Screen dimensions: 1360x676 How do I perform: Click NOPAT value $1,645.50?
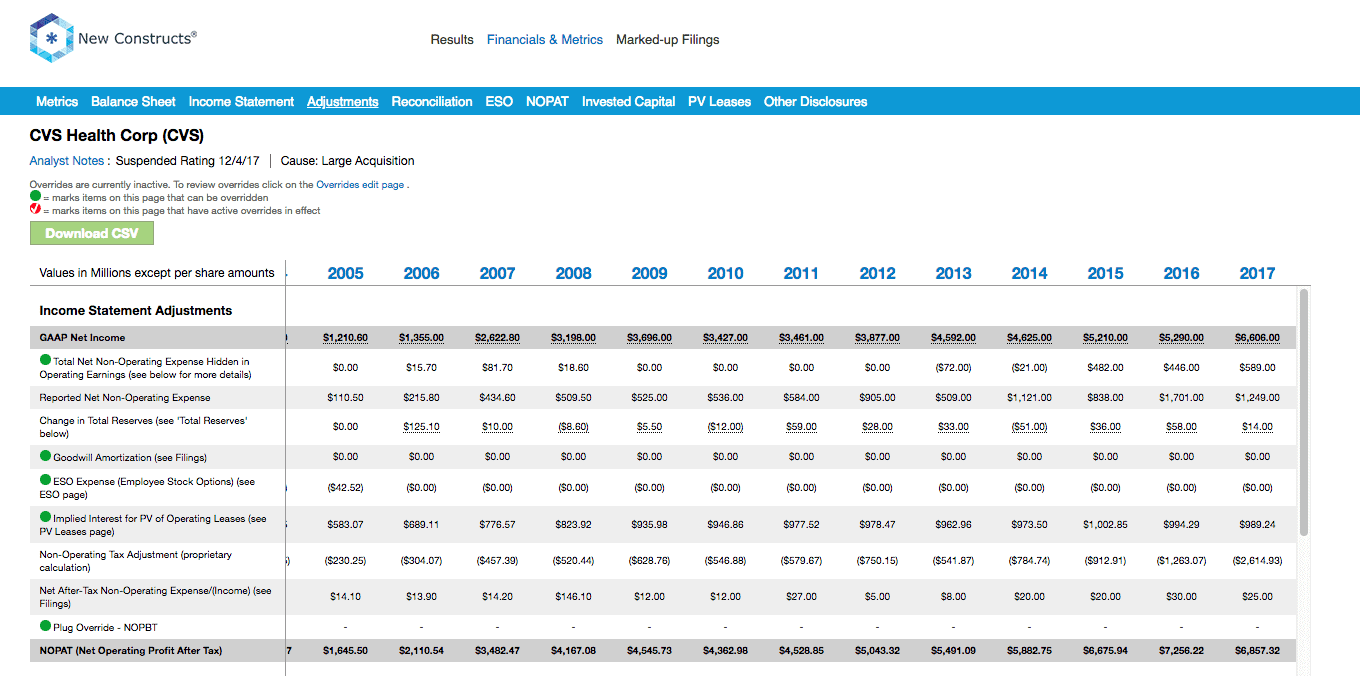[346, 651]
